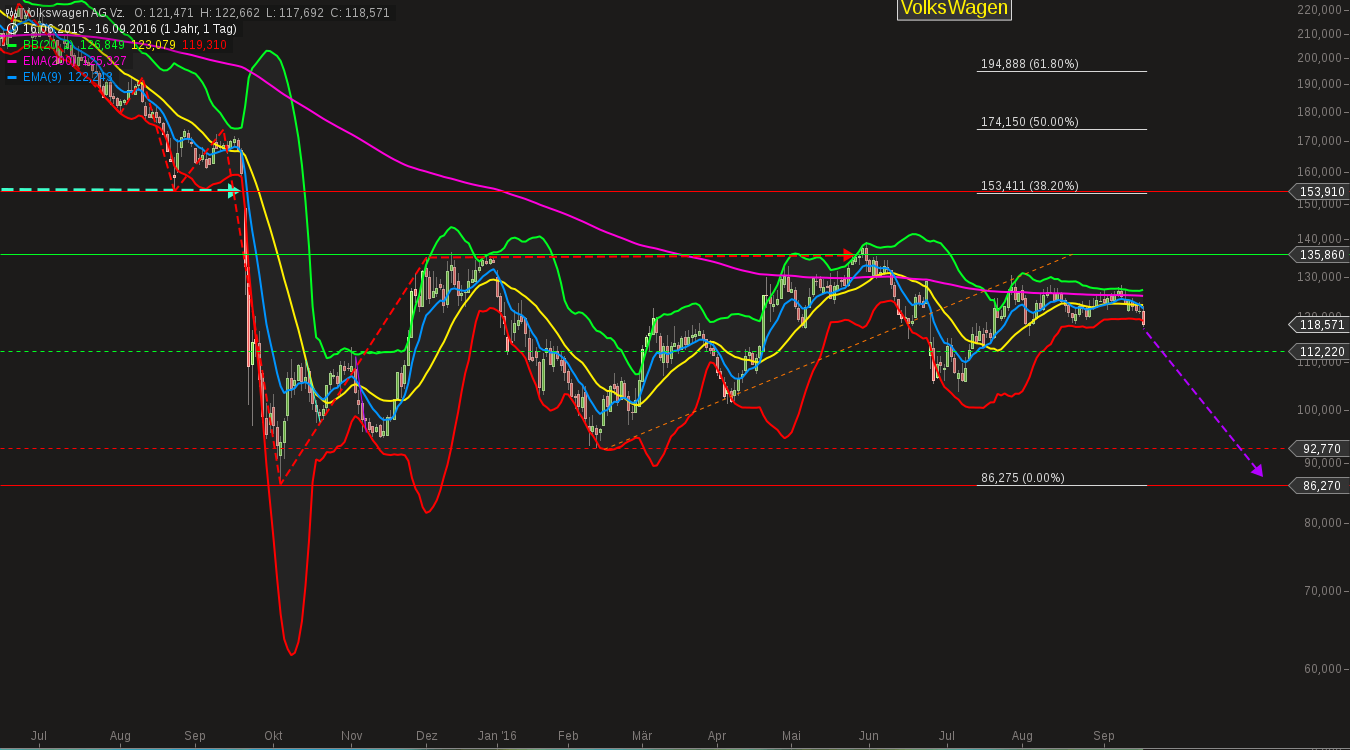Click the 135,860 price tag on the axis

pyautogui.click(x=1320, y=255)
